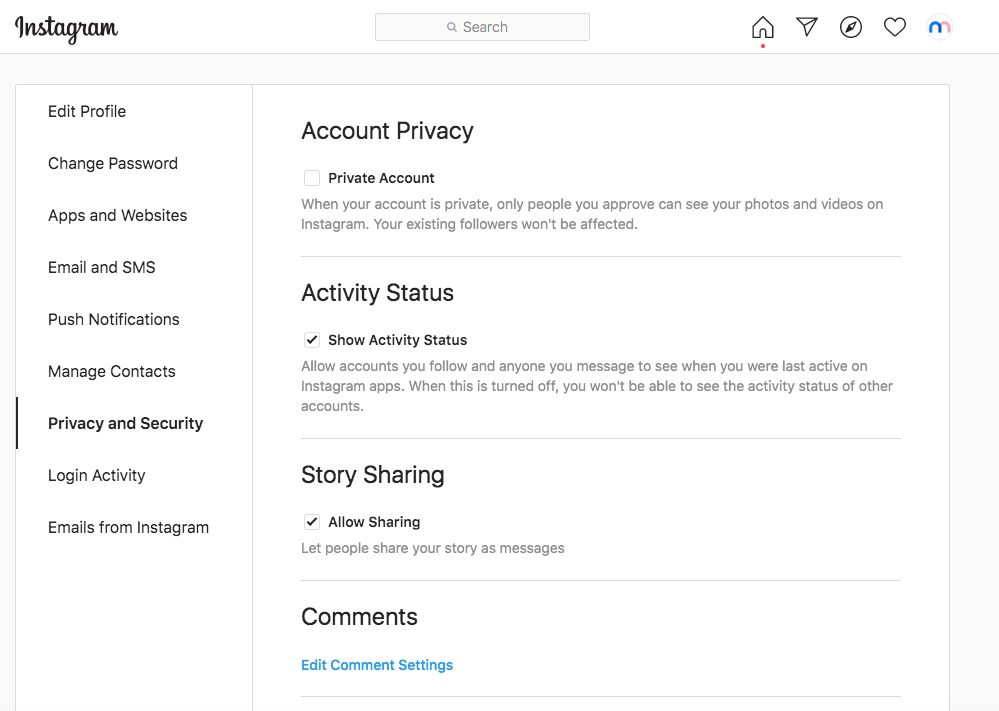Open Apps and Websites section
The height and width of the screenshot is (711, 999).
pyautogui.click(x=117, y=215)
